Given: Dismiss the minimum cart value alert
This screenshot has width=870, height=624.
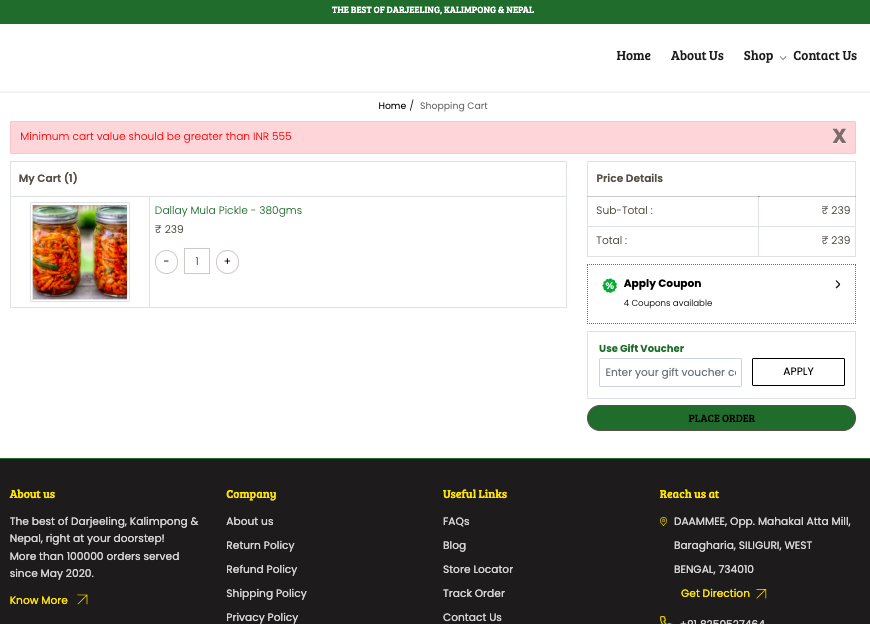Looking at the screenshot, I should 839,137.
